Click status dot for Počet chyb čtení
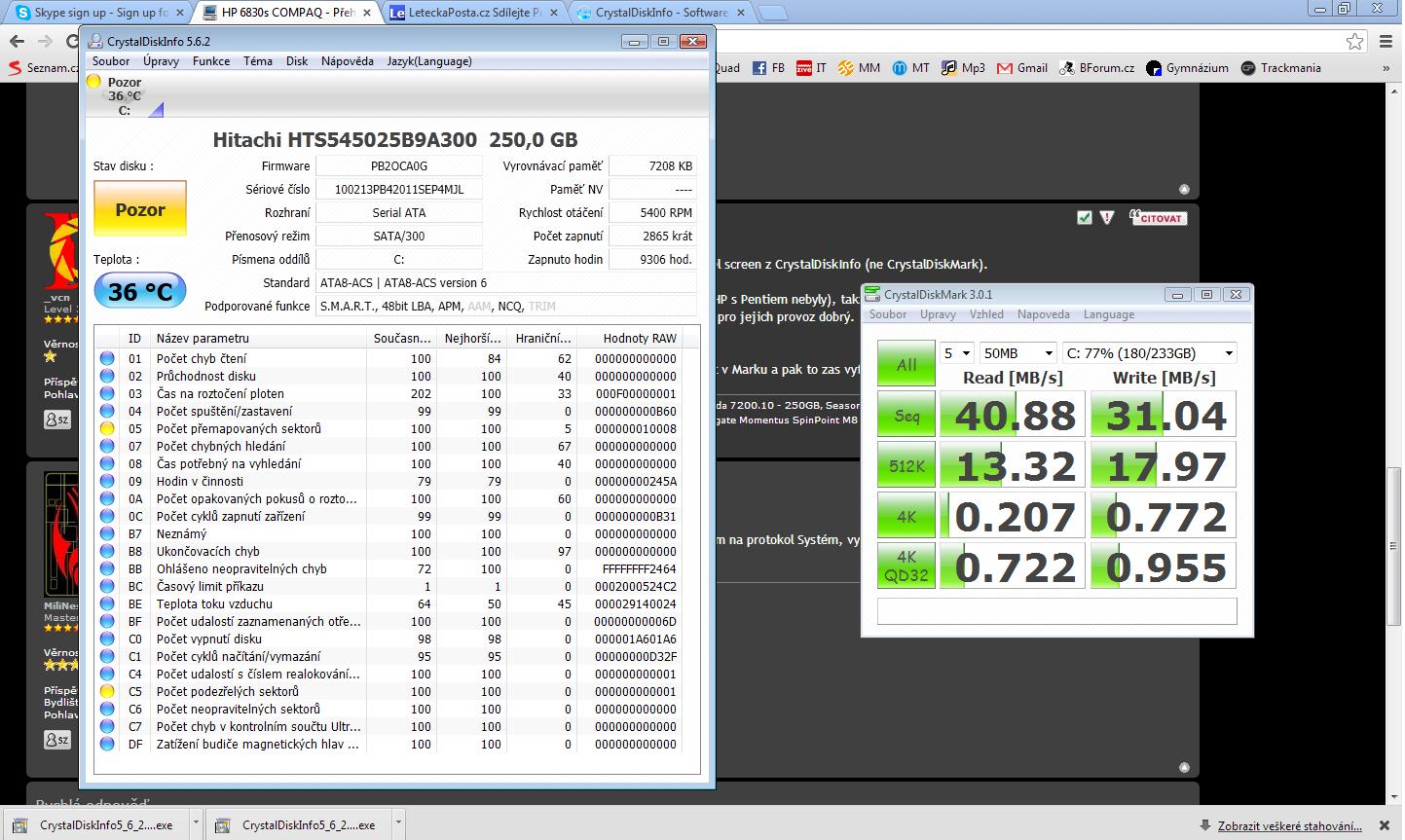The width and height of the screenshot is (1405, 840). point(107,358)
